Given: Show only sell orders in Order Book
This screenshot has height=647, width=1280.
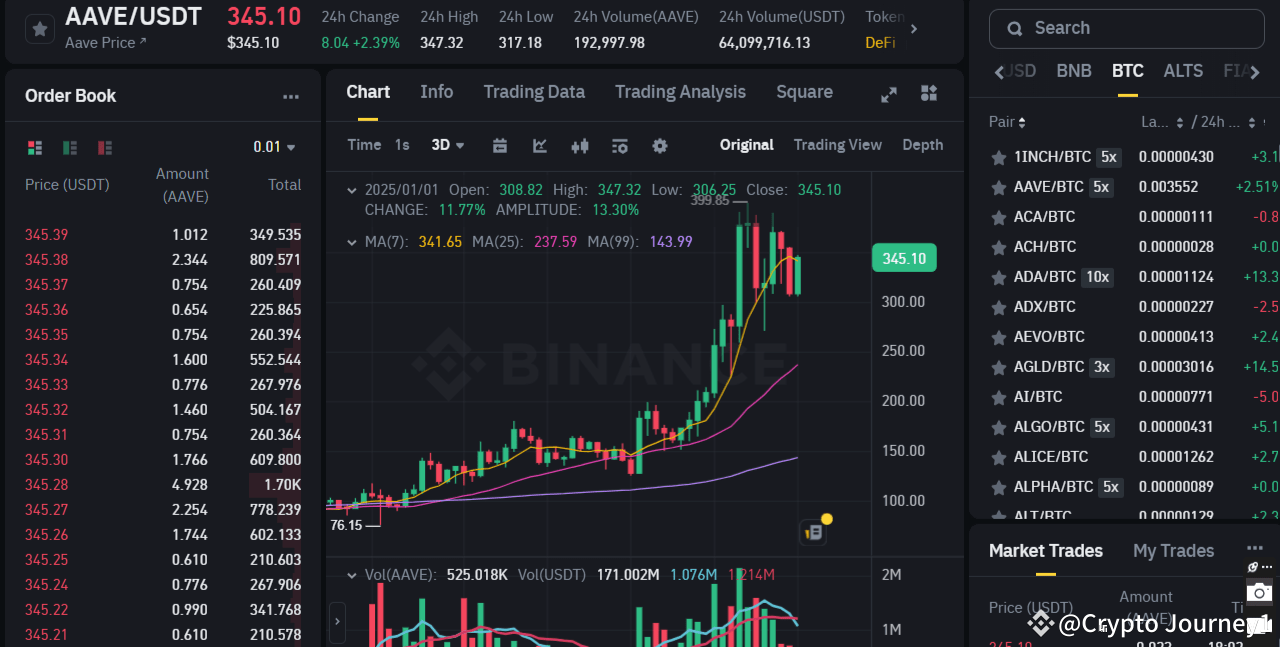Looking at the screenshot, I should pos(104,147).
